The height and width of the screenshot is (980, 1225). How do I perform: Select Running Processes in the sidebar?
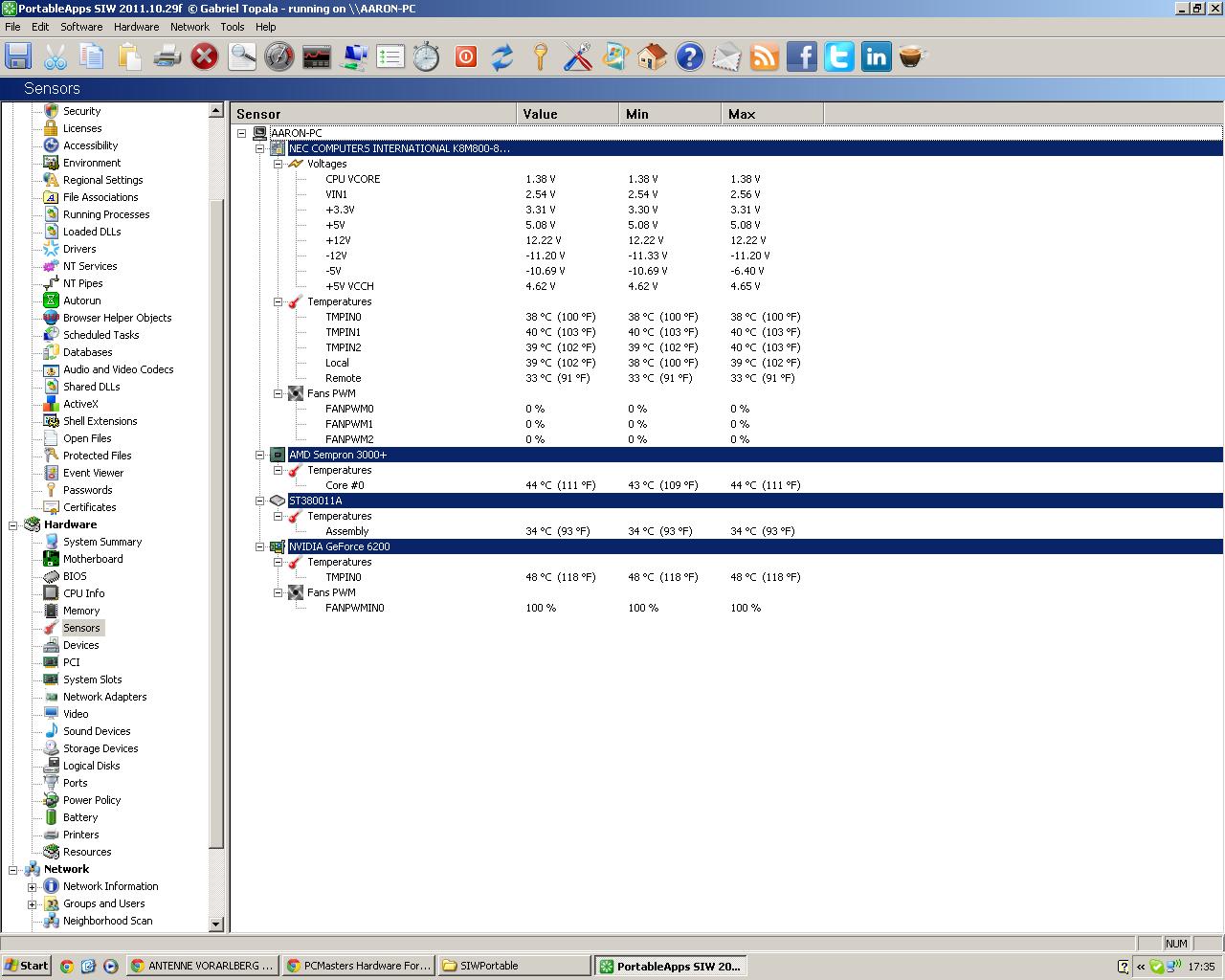106,214
